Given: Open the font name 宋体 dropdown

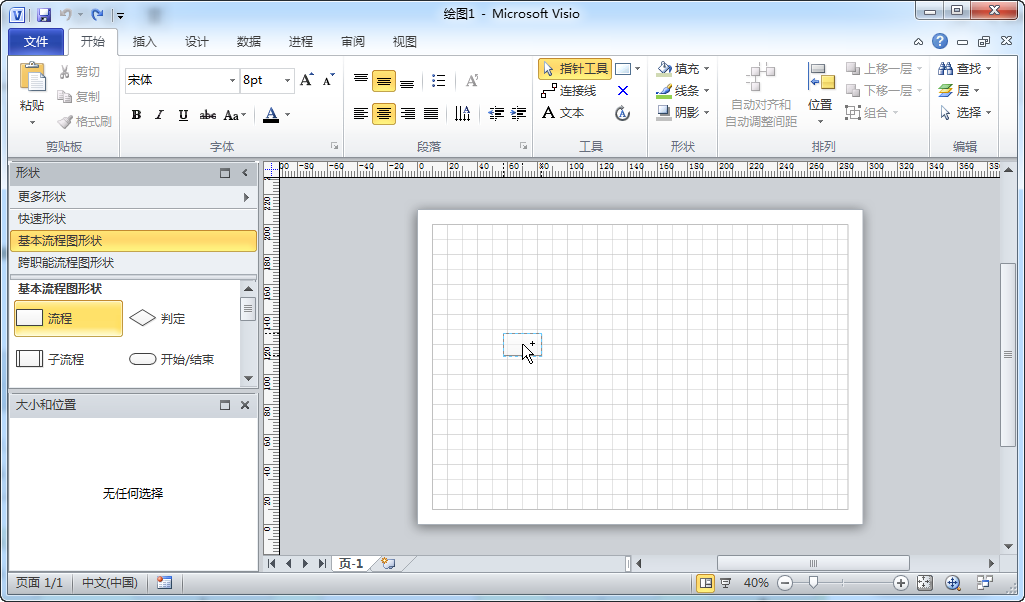Looking at the screenshot, I should coord(231,80).
